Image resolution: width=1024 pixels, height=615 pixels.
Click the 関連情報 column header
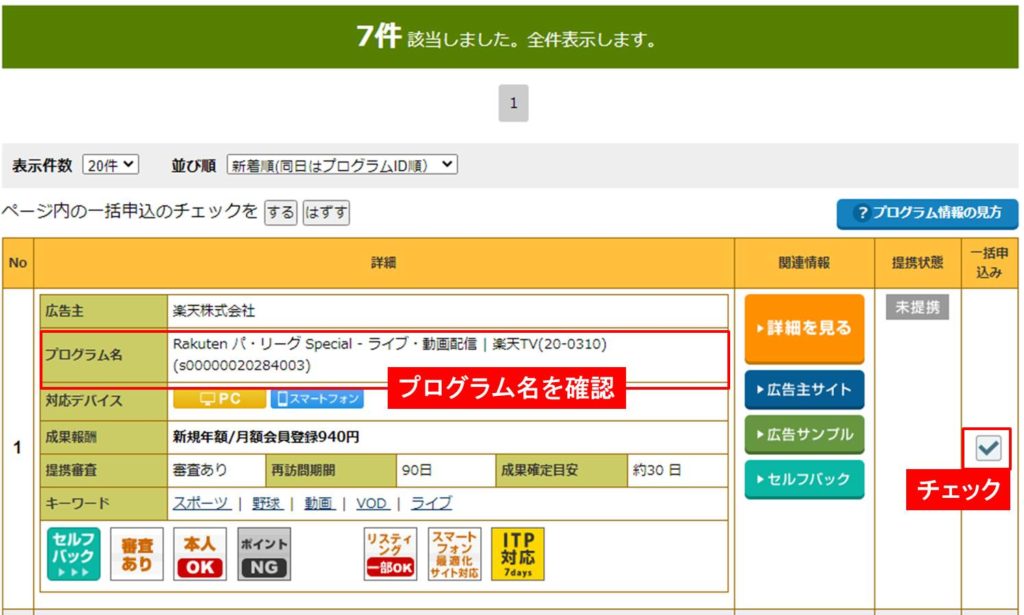[x=804, y=262]
